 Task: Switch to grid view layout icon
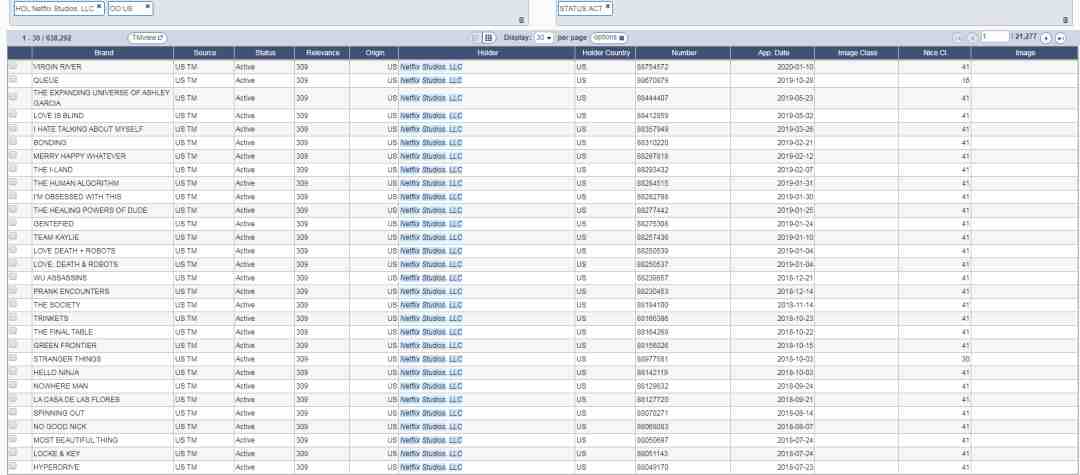tap(488, 38)
